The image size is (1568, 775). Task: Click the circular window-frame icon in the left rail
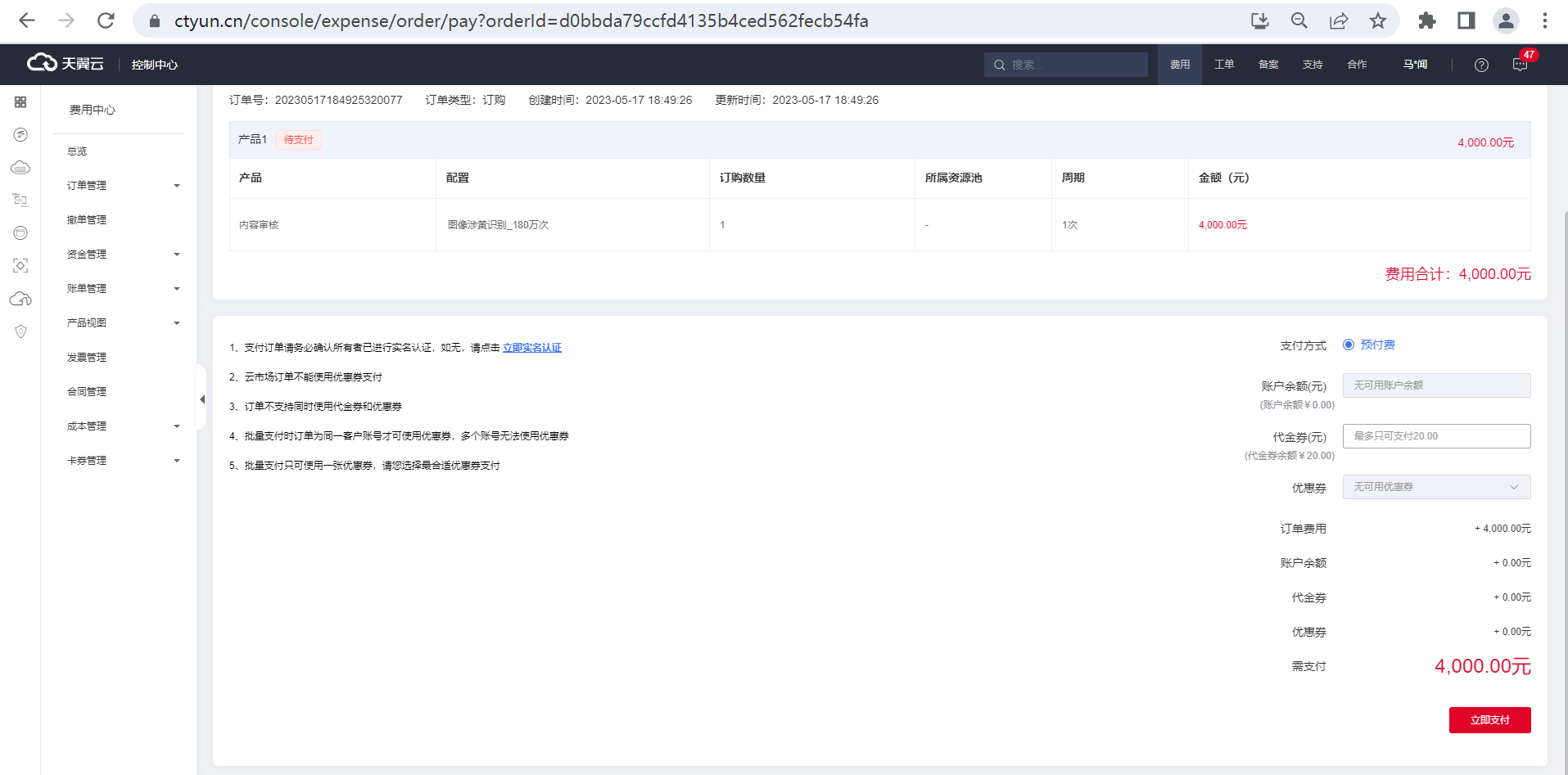(20, 233)
